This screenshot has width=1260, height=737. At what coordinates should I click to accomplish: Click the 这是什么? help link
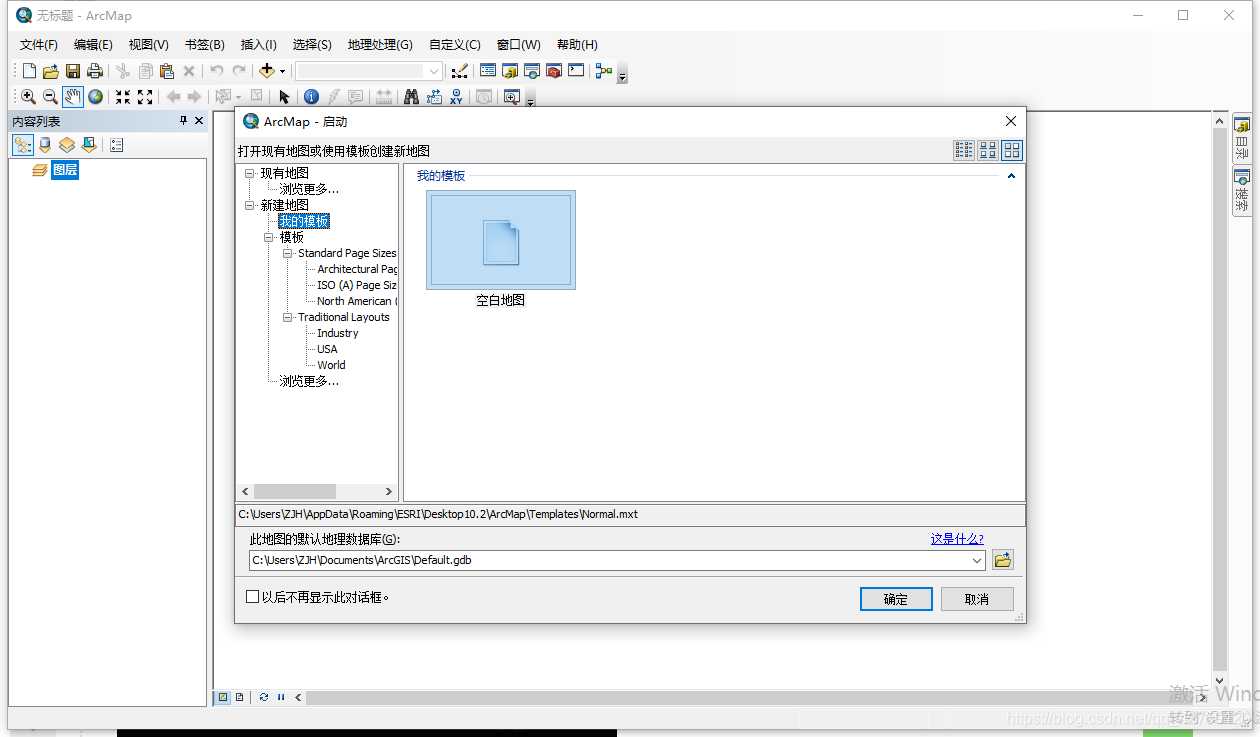(957, 539)
